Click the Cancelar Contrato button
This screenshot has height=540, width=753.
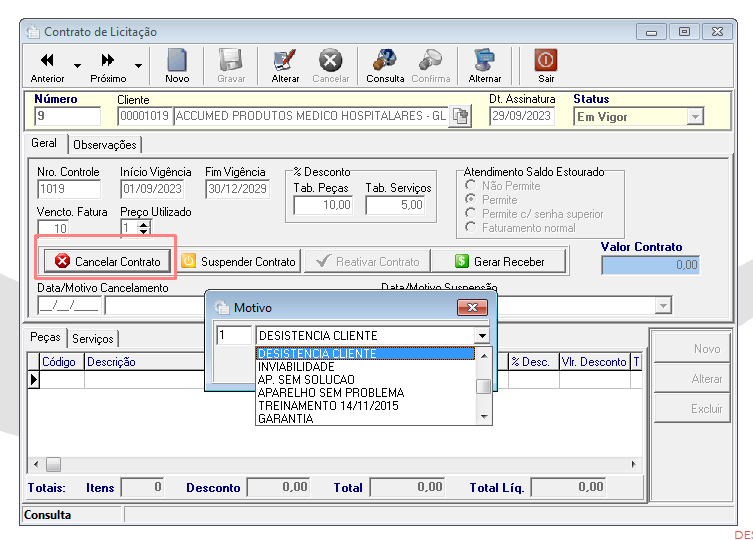108,261
